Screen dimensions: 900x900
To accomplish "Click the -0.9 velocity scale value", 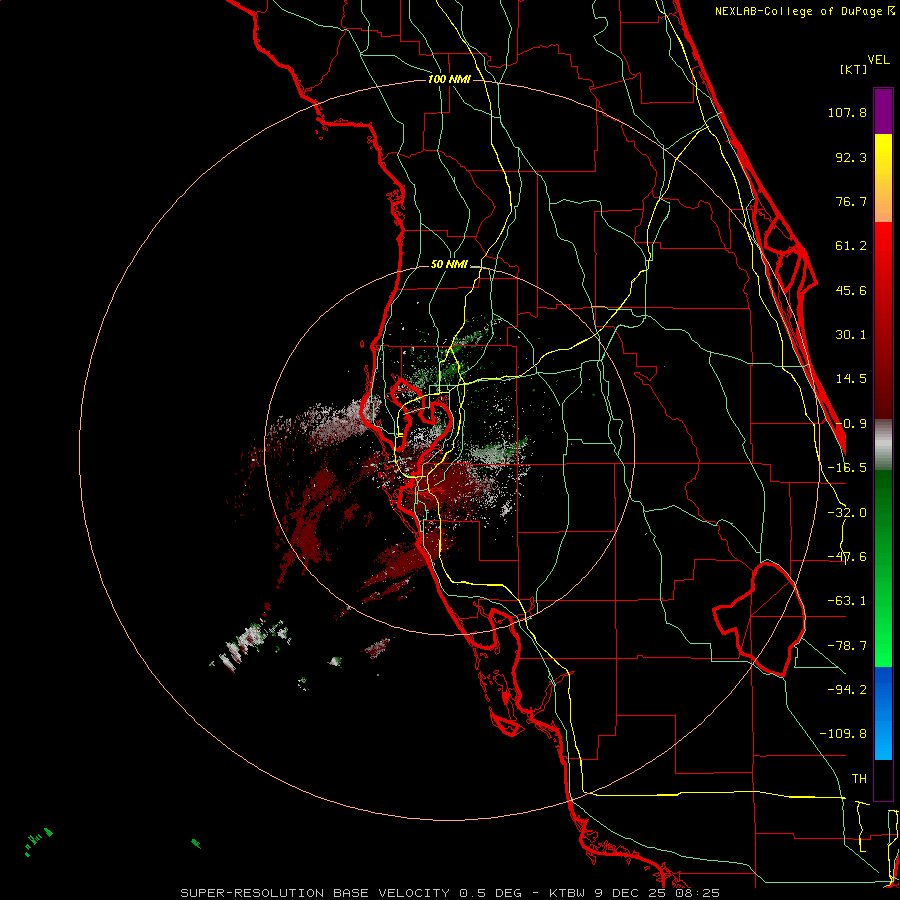I will [x=851, y=424].
